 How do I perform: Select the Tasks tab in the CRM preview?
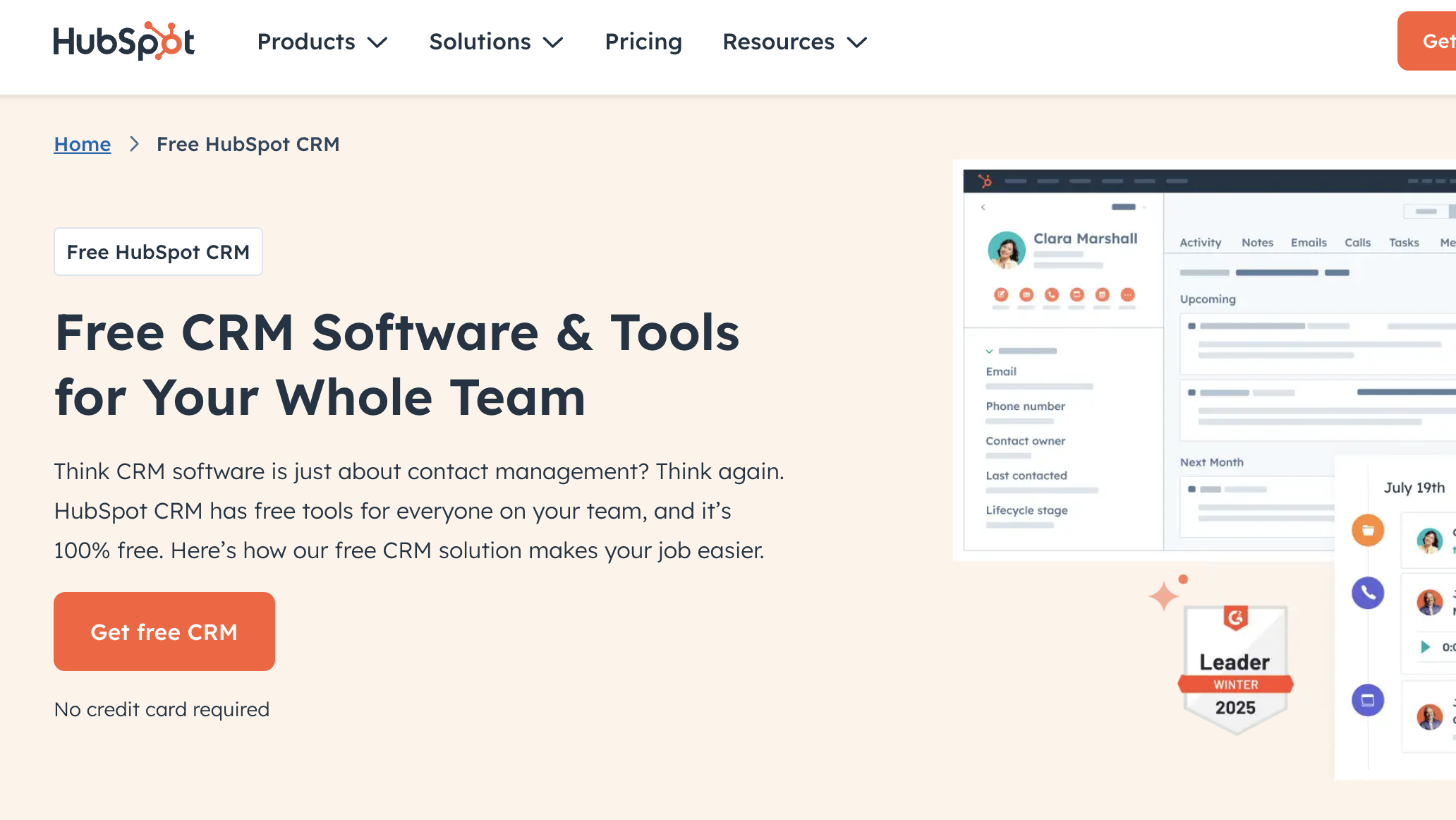(x=1405, y=242)
